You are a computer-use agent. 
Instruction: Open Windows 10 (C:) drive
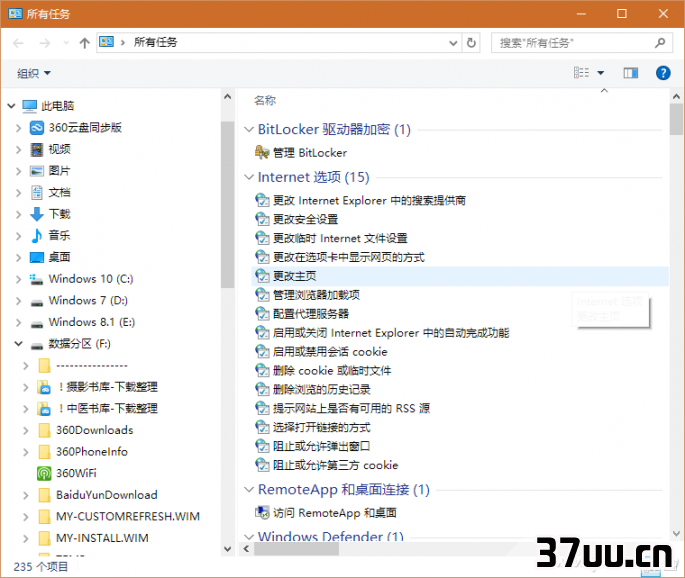(91, 279)
